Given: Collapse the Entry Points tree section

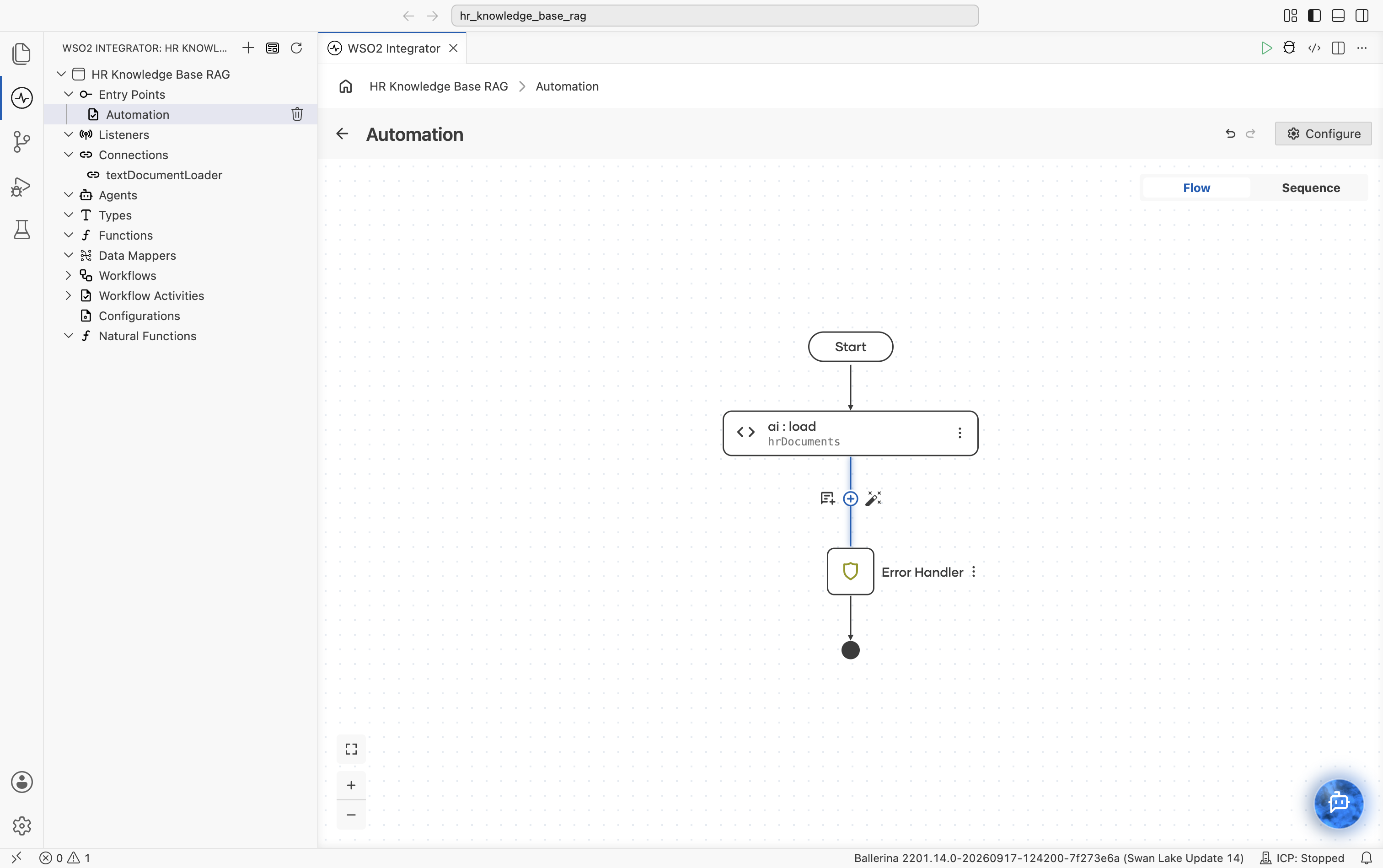Looking at the screenshot, I should pos(68,94).
